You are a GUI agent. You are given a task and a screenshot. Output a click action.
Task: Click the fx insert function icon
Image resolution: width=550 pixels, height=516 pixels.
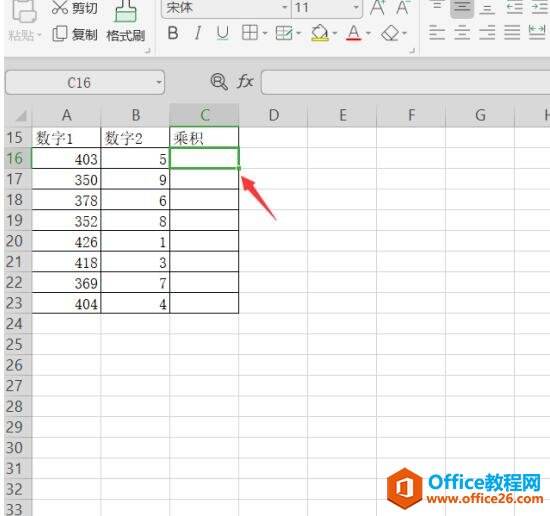pyautogui.click(x=245, y=82)
